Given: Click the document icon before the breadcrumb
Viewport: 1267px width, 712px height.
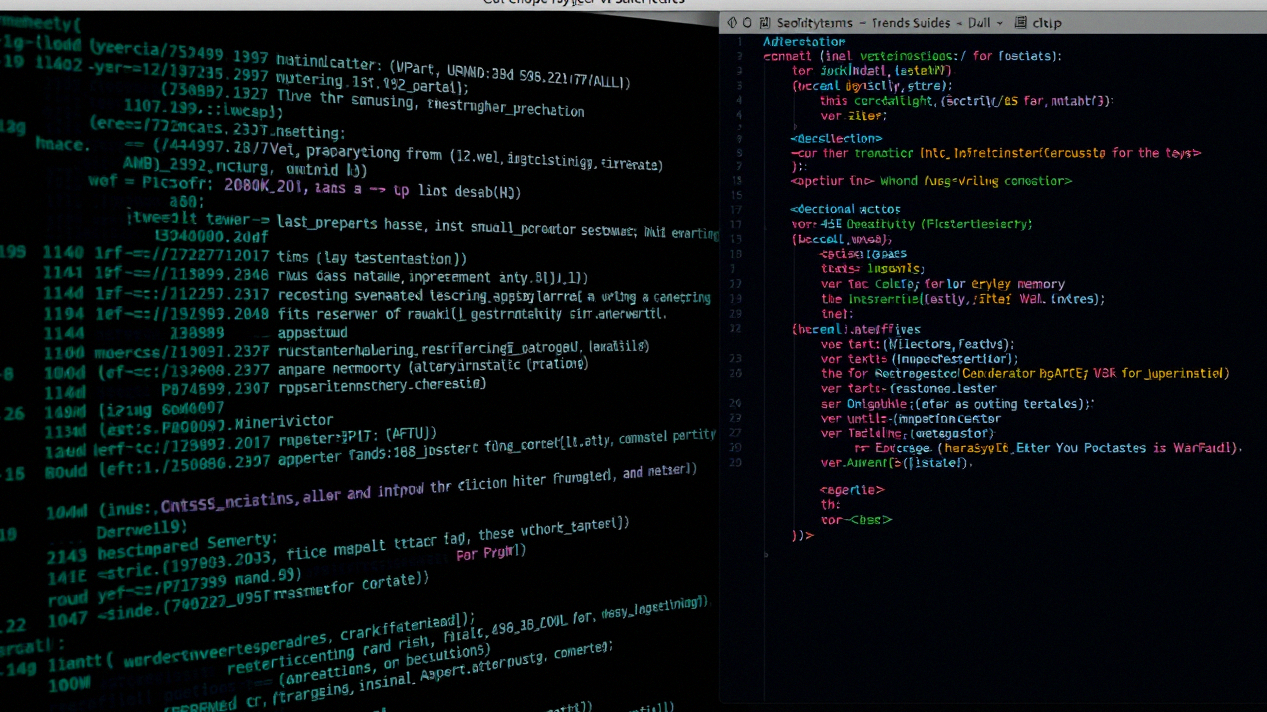Looking at the screenshot, I should [765, 22].
